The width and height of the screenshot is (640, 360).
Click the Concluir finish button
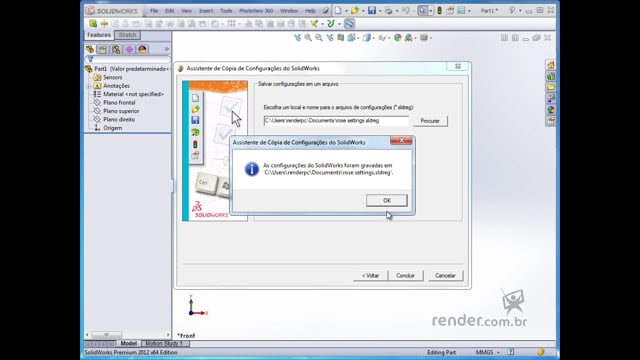[x=405, y=276]
